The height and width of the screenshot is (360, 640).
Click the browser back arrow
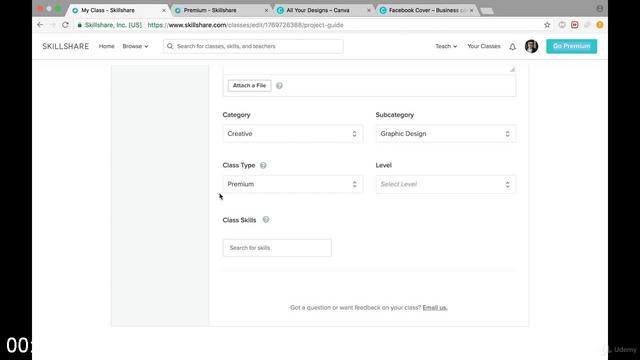[40, 25]
